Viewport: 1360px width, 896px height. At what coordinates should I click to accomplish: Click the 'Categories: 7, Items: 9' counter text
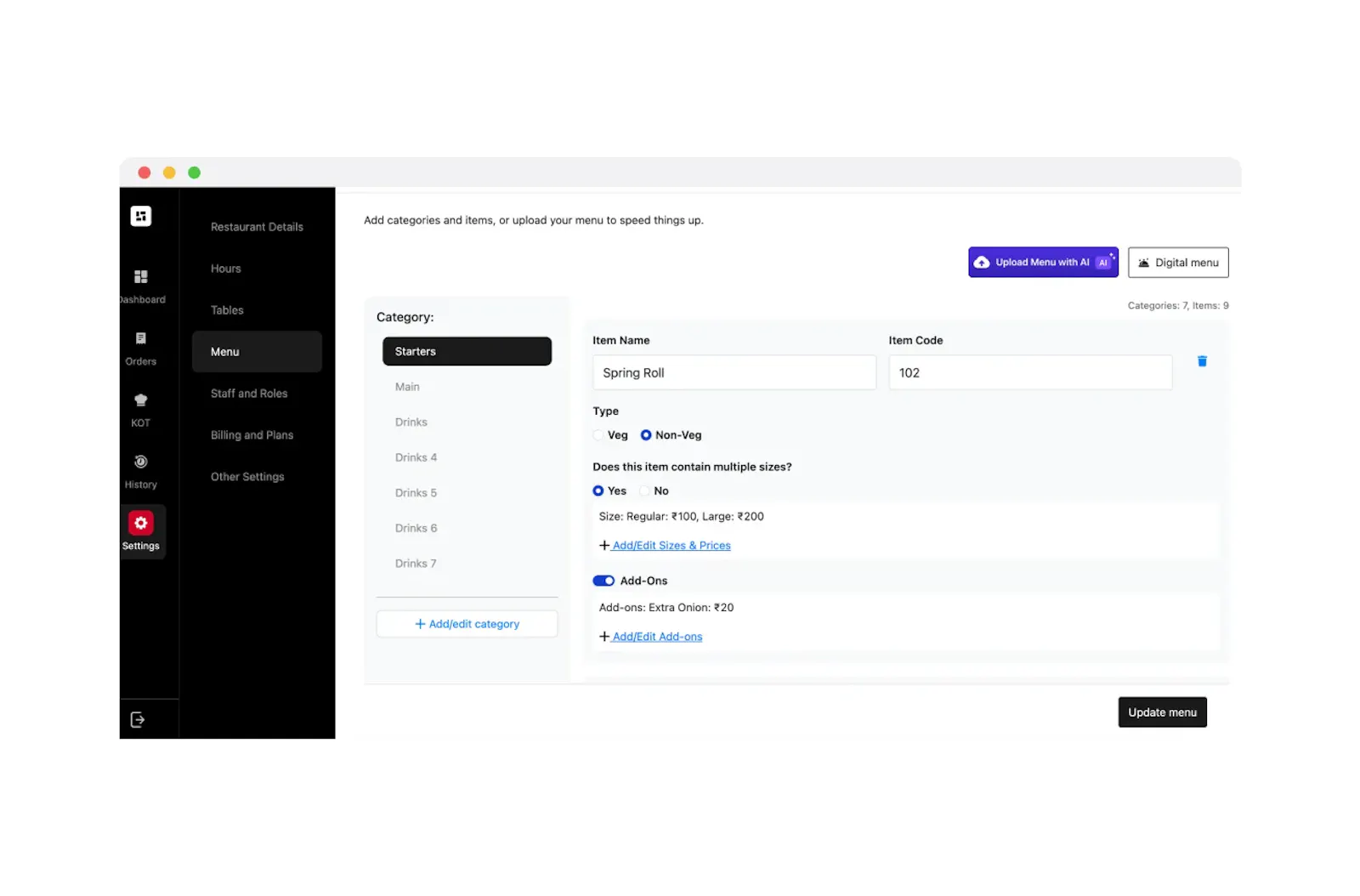coord(1178,306)
